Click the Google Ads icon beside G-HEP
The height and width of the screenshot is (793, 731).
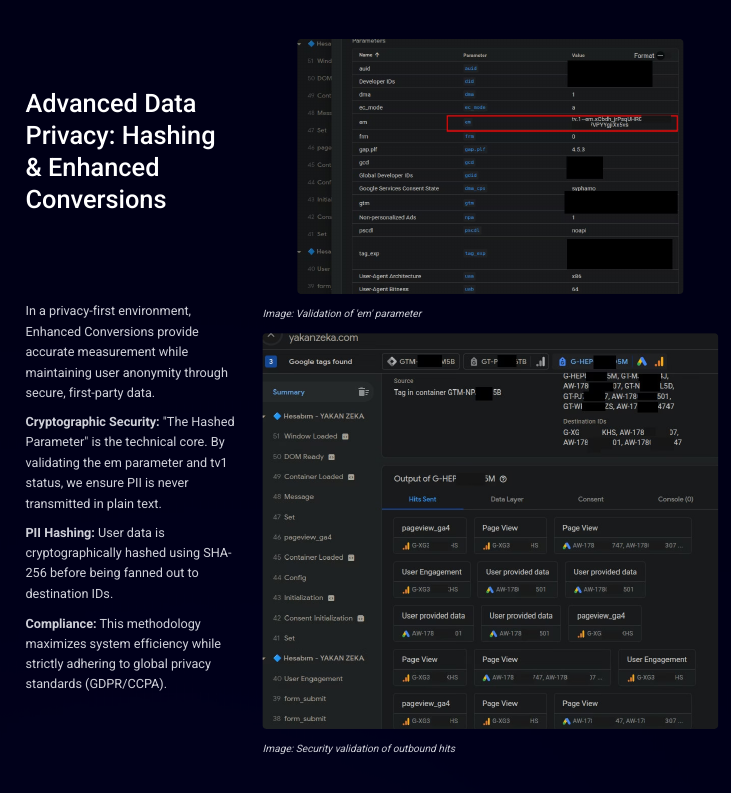coord(642,362)
